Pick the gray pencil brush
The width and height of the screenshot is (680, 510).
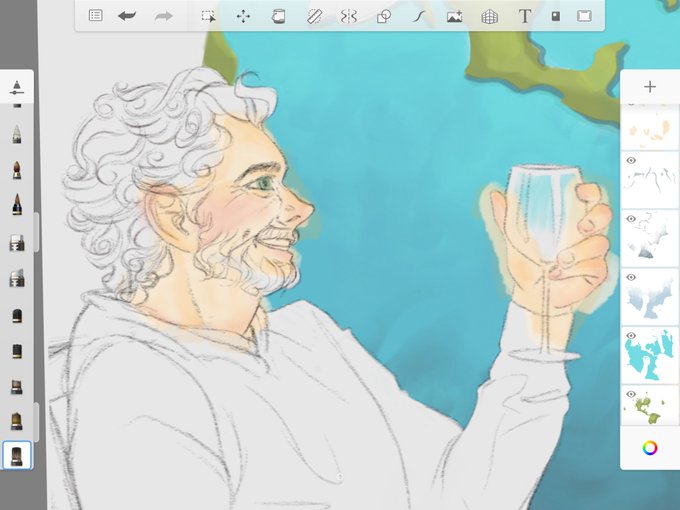tap(16, 134)
